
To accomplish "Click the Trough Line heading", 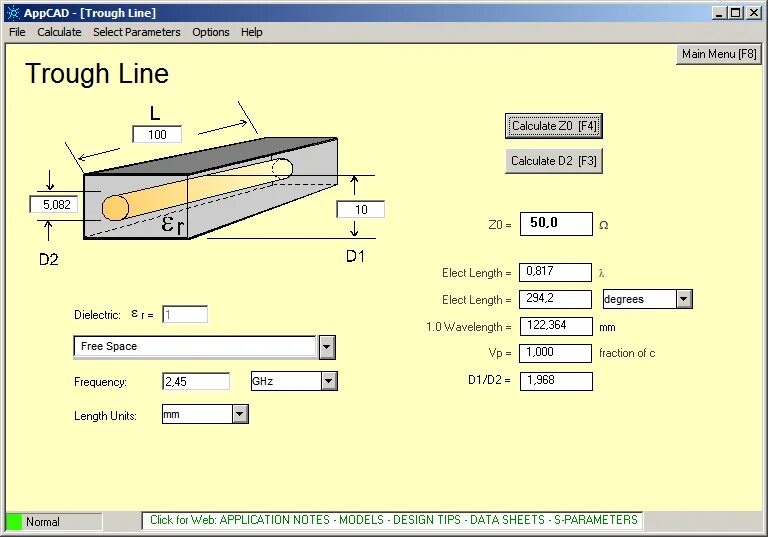I will pos(97,74).
